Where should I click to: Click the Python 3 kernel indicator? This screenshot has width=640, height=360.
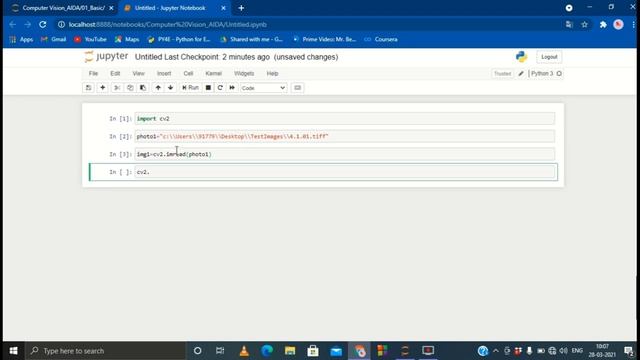point(542,73)
